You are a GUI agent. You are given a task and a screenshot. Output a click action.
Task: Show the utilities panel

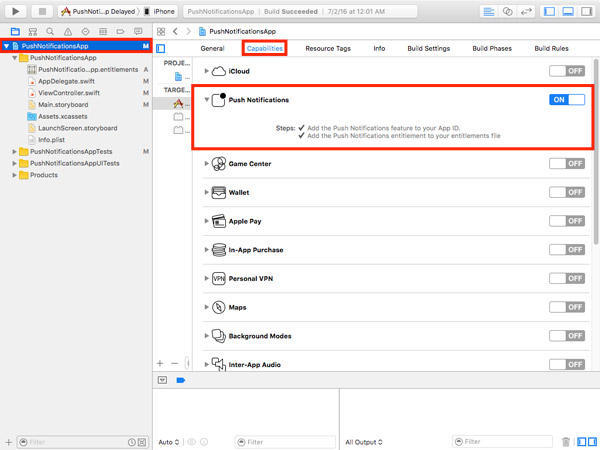(587, 11)
